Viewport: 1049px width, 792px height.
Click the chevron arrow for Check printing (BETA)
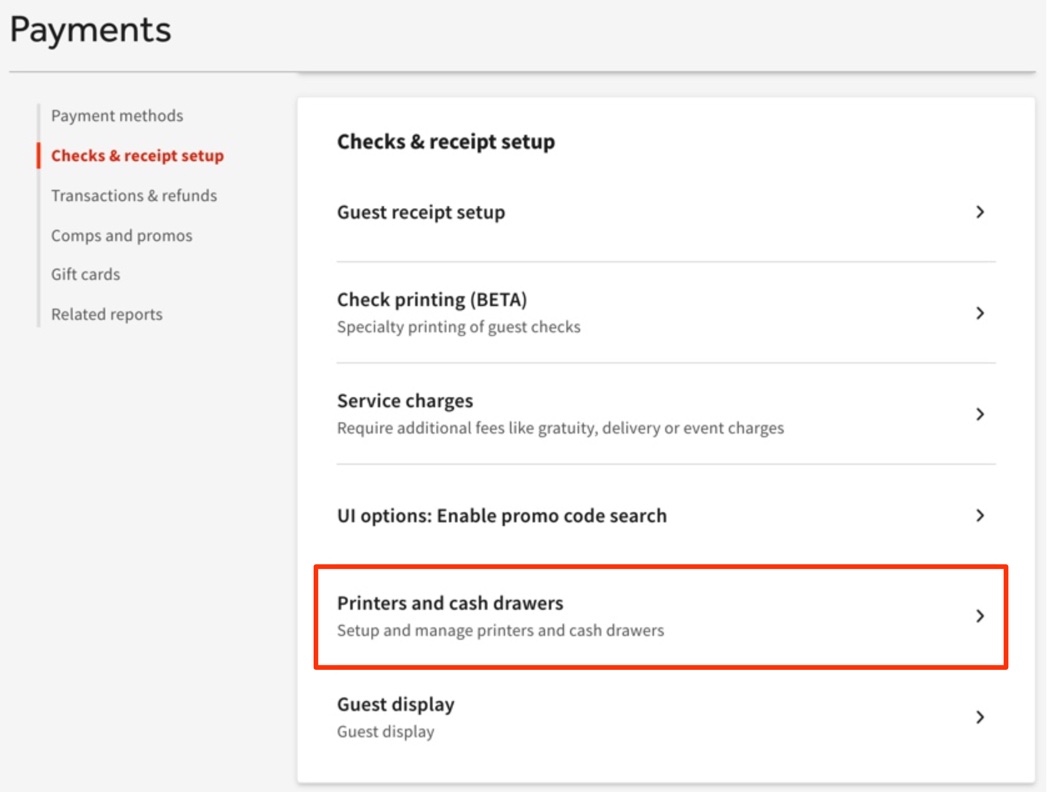(x=980, y=313)
